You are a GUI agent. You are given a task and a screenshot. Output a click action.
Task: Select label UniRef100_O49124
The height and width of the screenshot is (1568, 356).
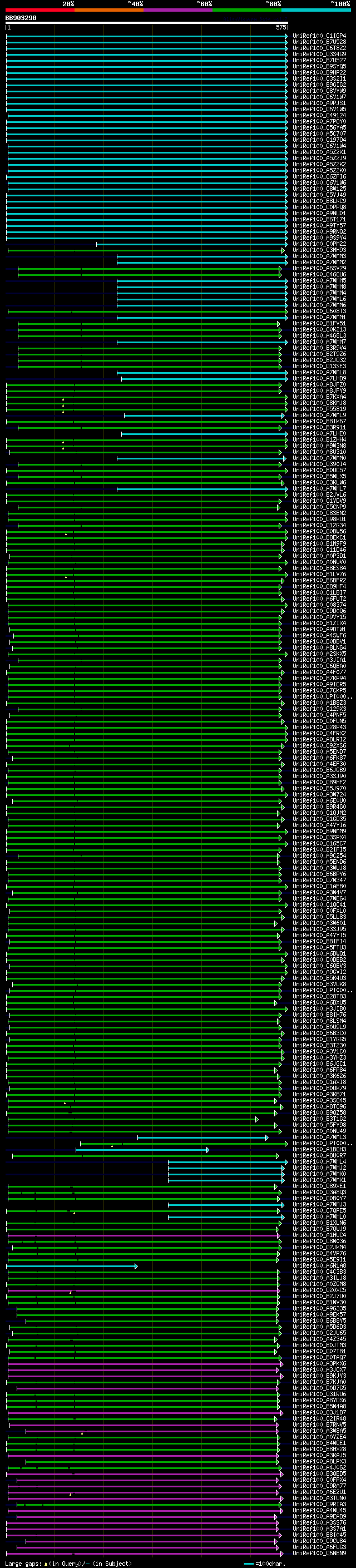coord(319,116)
